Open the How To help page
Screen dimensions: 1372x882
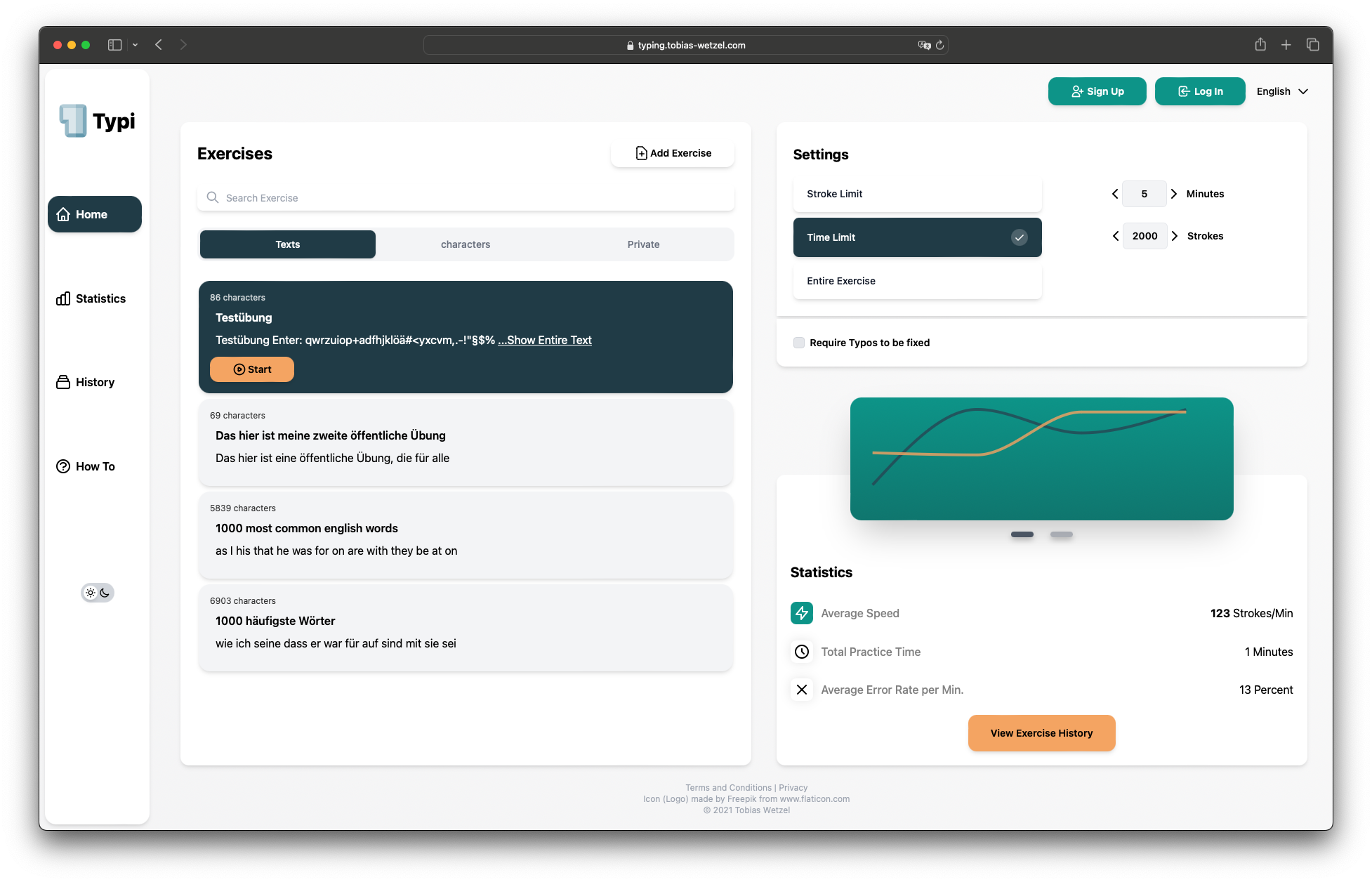(86, 466)
